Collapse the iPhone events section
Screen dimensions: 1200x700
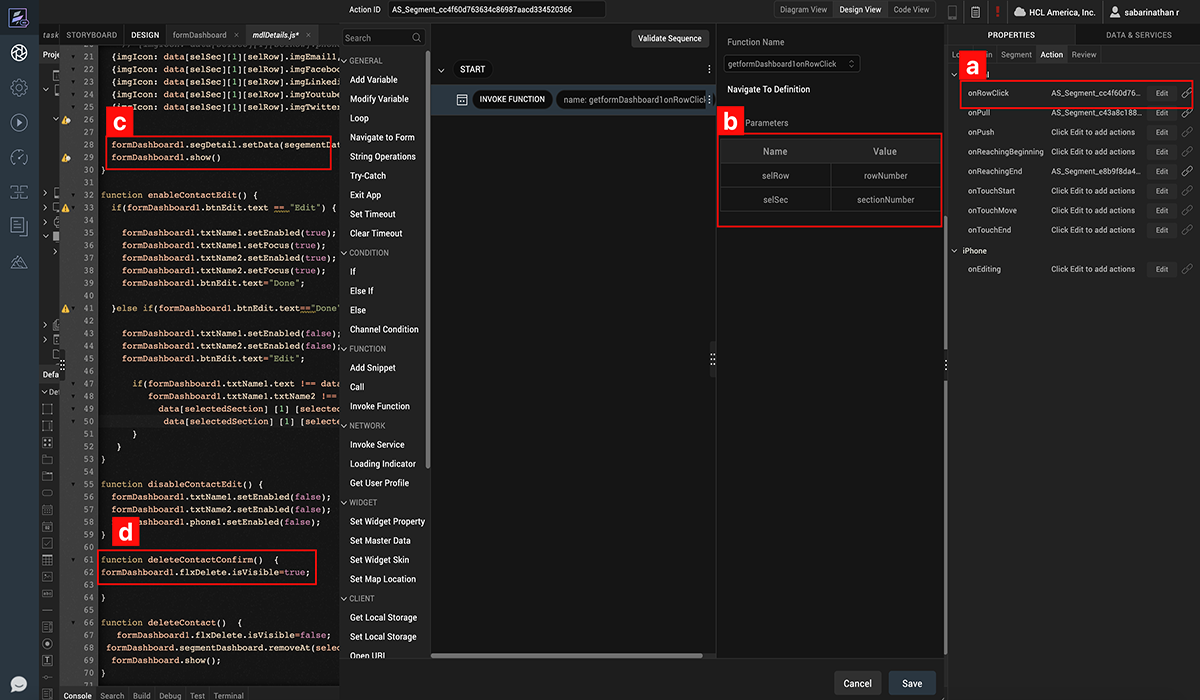tap(954, 251)
